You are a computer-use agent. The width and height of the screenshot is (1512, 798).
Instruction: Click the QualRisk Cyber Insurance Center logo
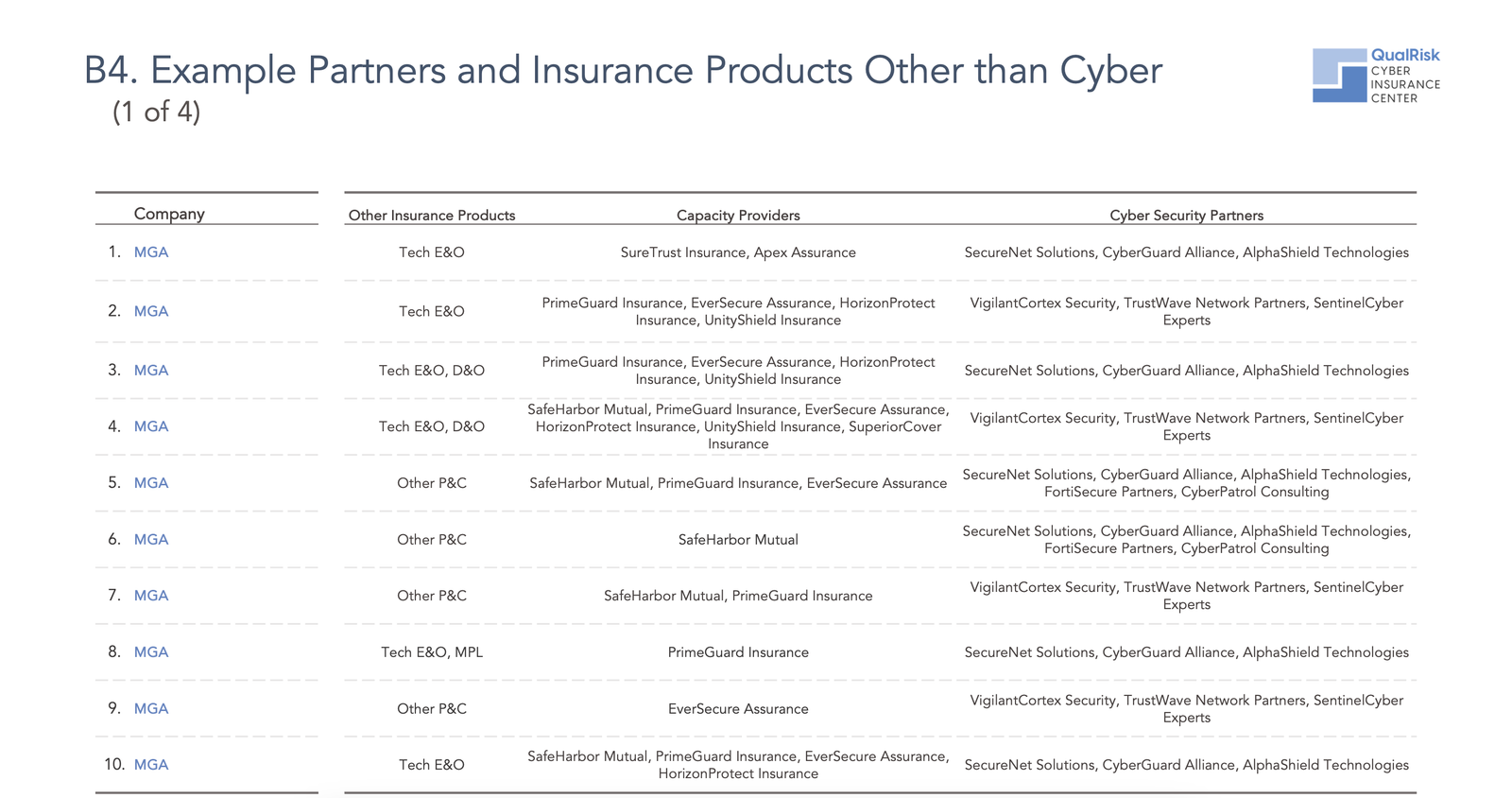tap(1375, 75)
